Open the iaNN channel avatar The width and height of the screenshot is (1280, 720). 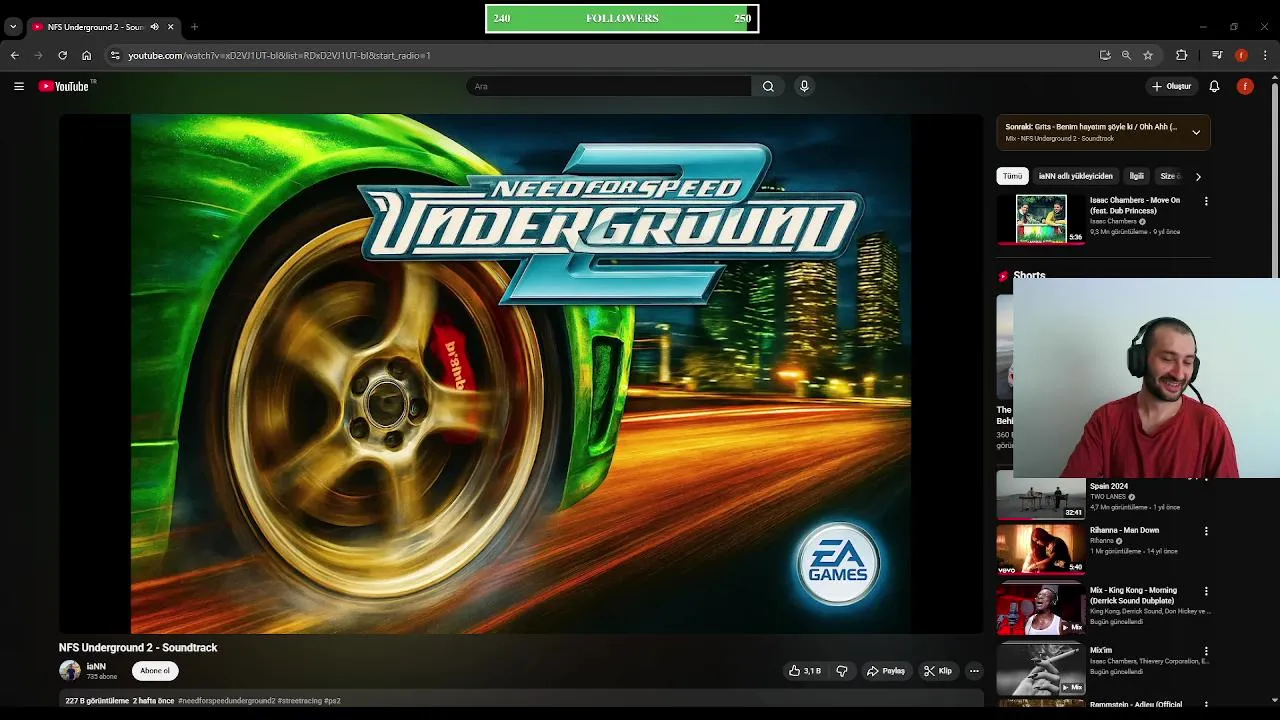70,671
